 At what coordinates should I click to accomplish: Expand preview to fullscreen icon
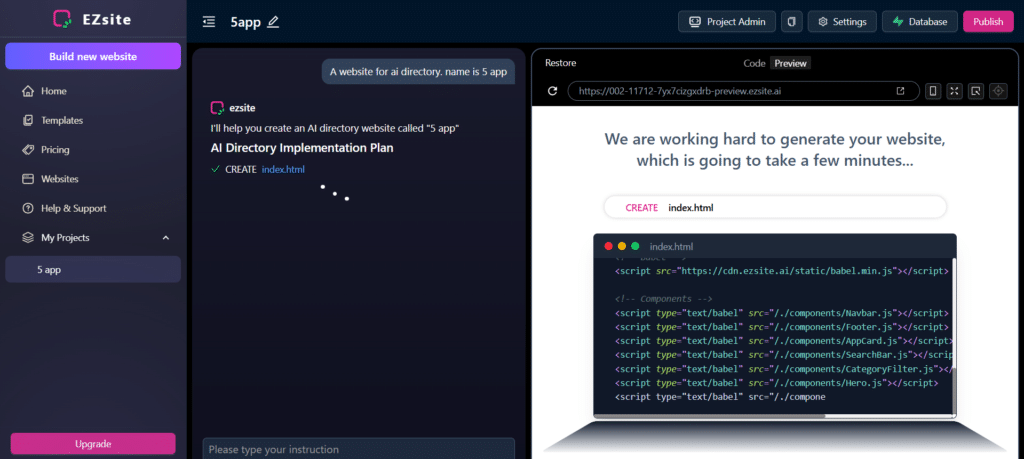[x=955, y=91]
